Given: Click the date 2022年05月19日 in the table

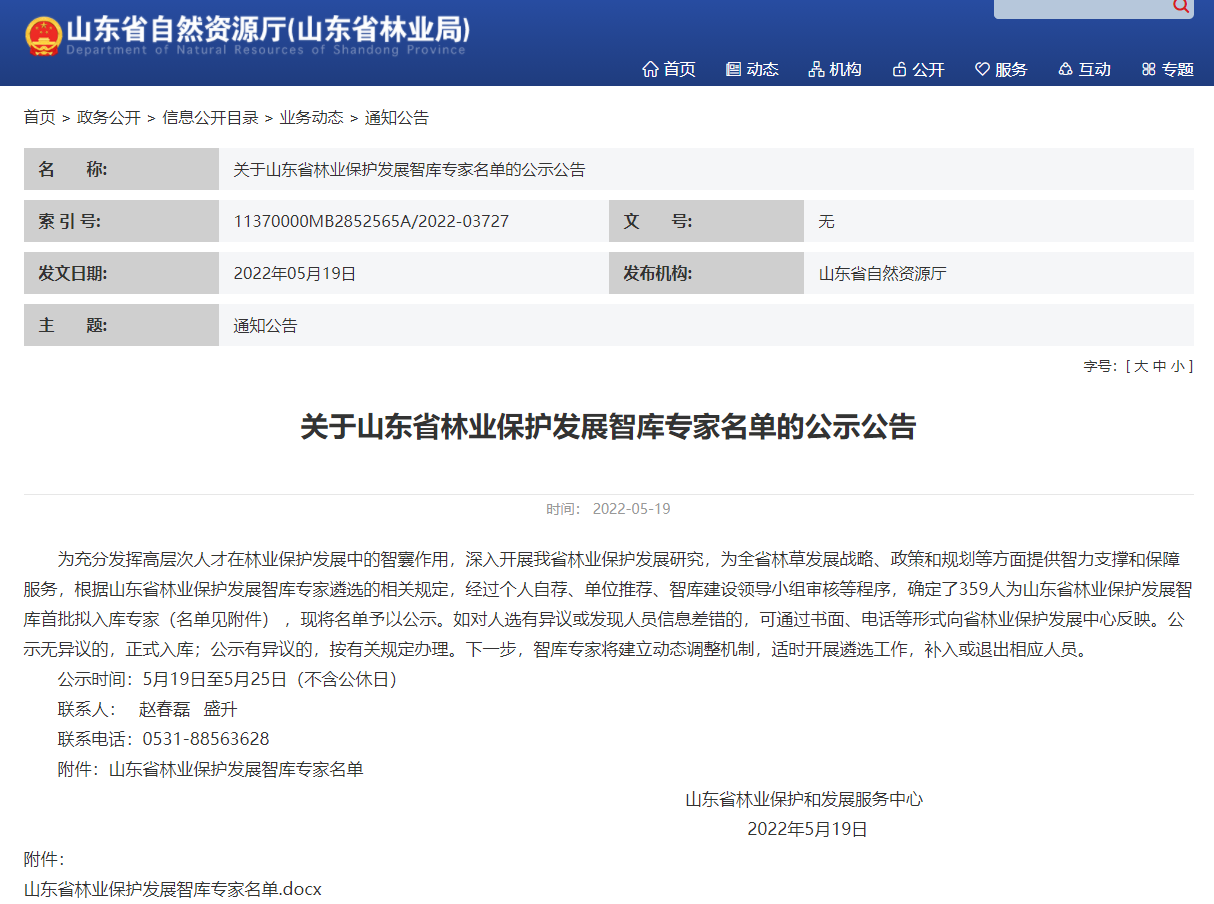Looking at the screenshot, I should (295, 273).
